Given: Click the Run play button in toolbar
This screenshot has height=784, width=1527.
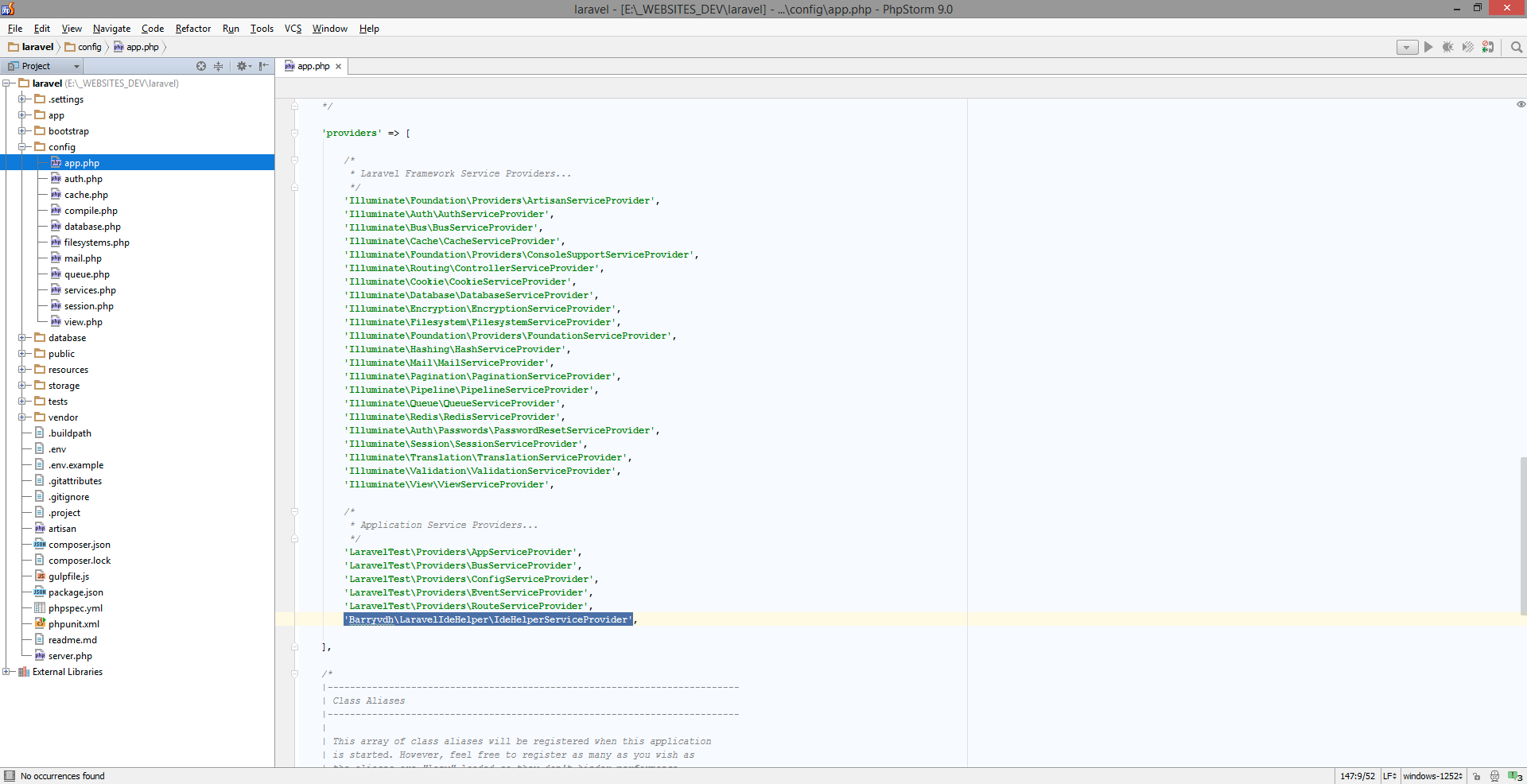Looking at the screenshot, I should [1428, 47].
